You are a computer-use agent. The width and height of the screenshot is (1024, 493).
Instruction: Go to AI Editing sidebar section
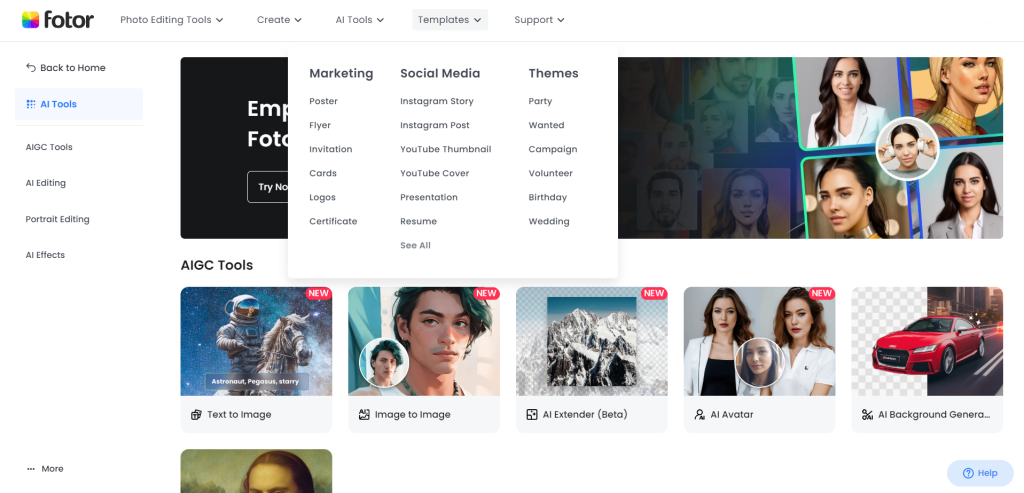pyautogui.click(x=46, y=183)
